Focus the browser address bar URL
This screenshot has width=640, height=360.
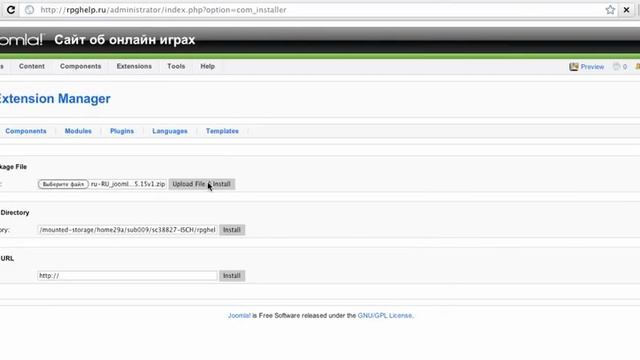pos(163,10)
